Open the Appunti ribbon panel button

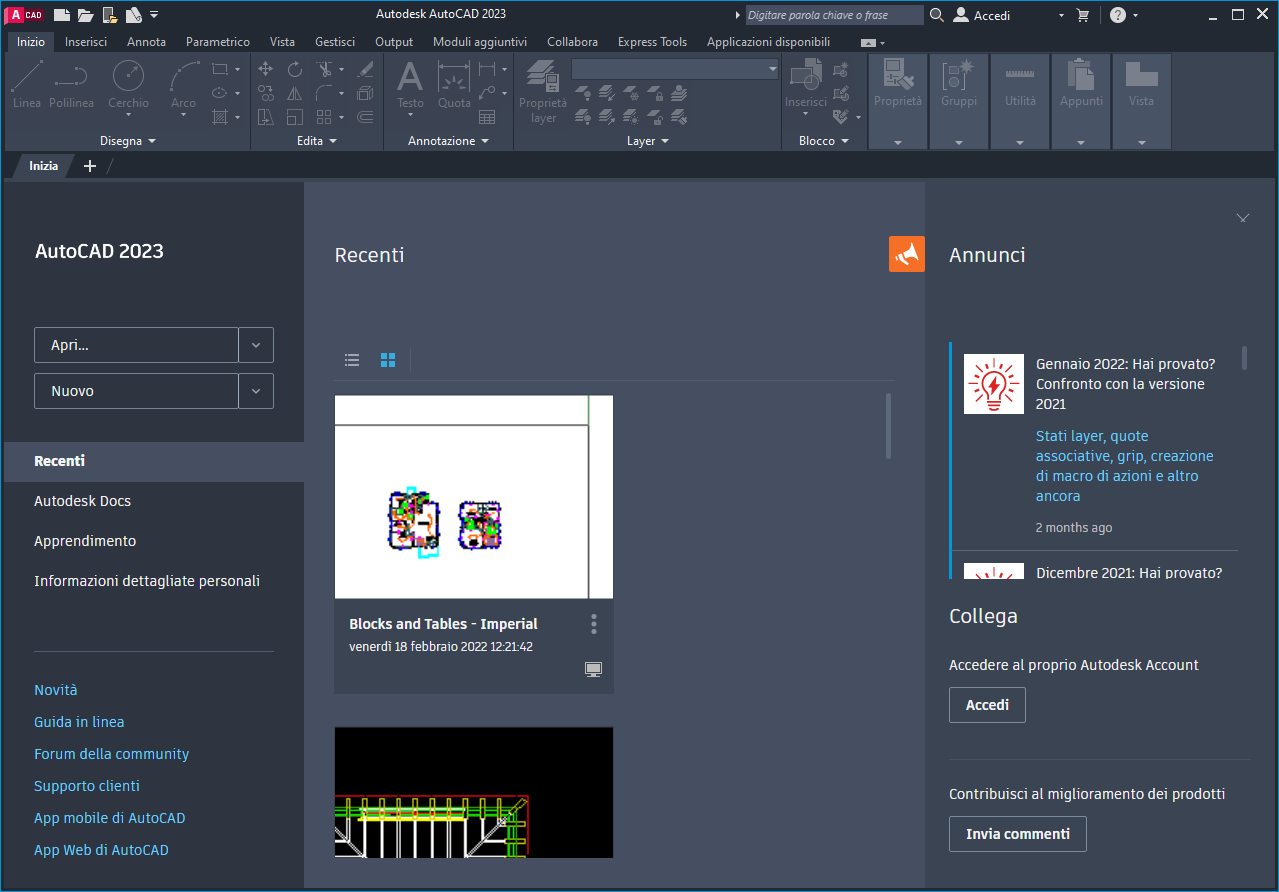(x=1081, y=101)
